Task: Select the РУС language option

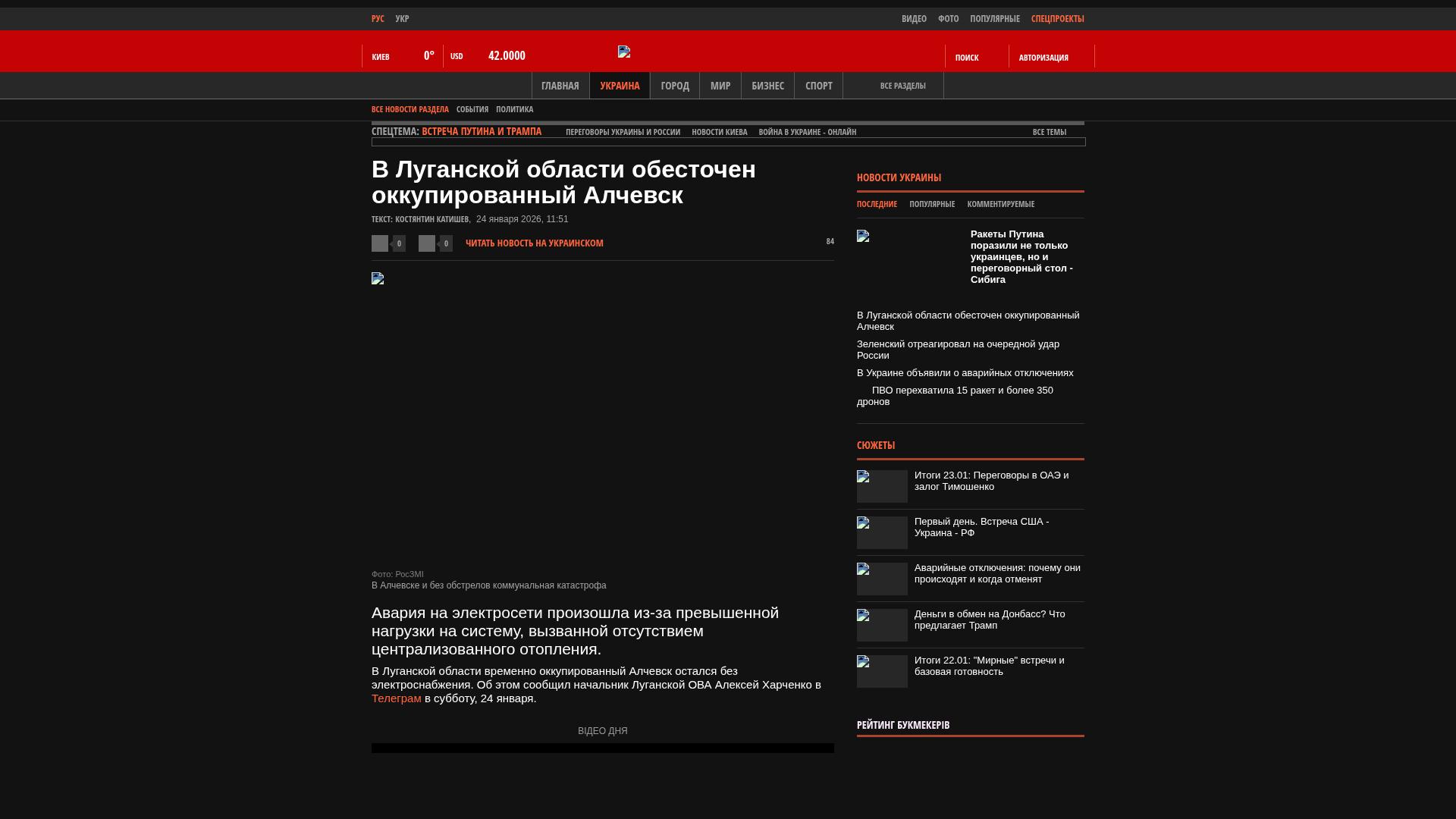Action: click(378, 19)
